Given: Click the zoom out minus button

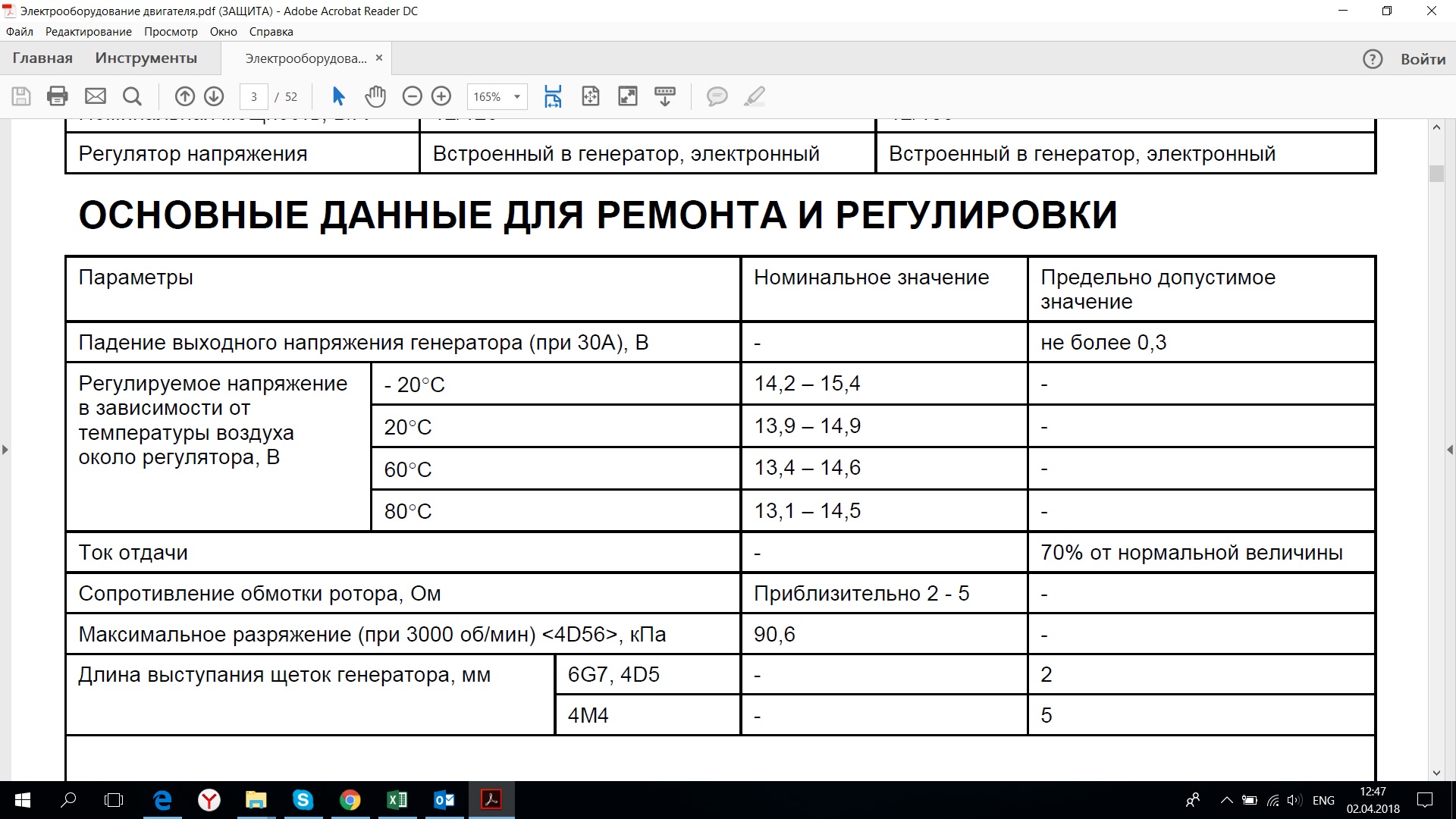Looking at the screenshot, I should pyautogui.click(x=412, y=96).
